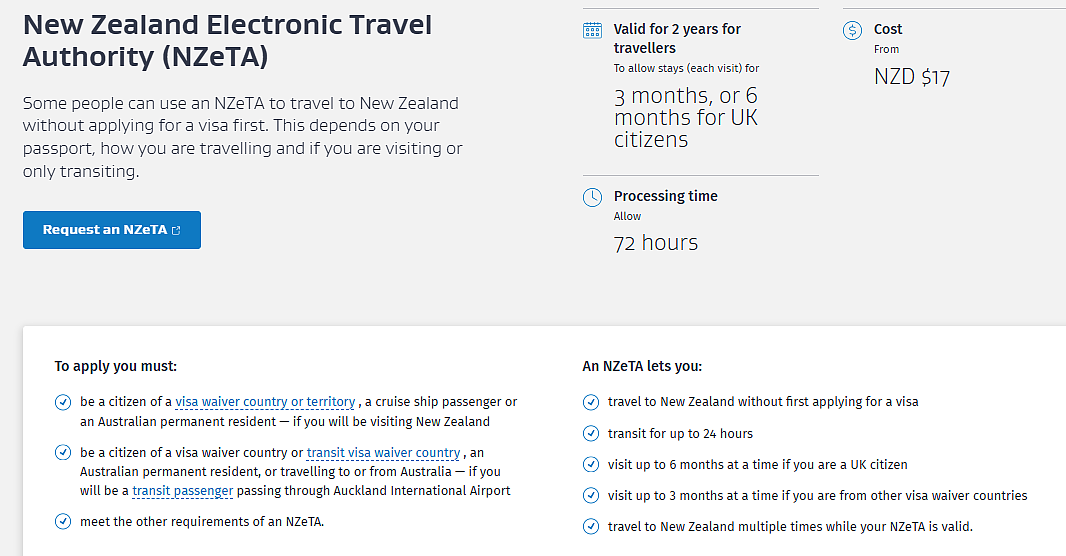1066x556 pixels.
Task: Open the Request an NZeTA button
Action: click(x=111, y=230)
